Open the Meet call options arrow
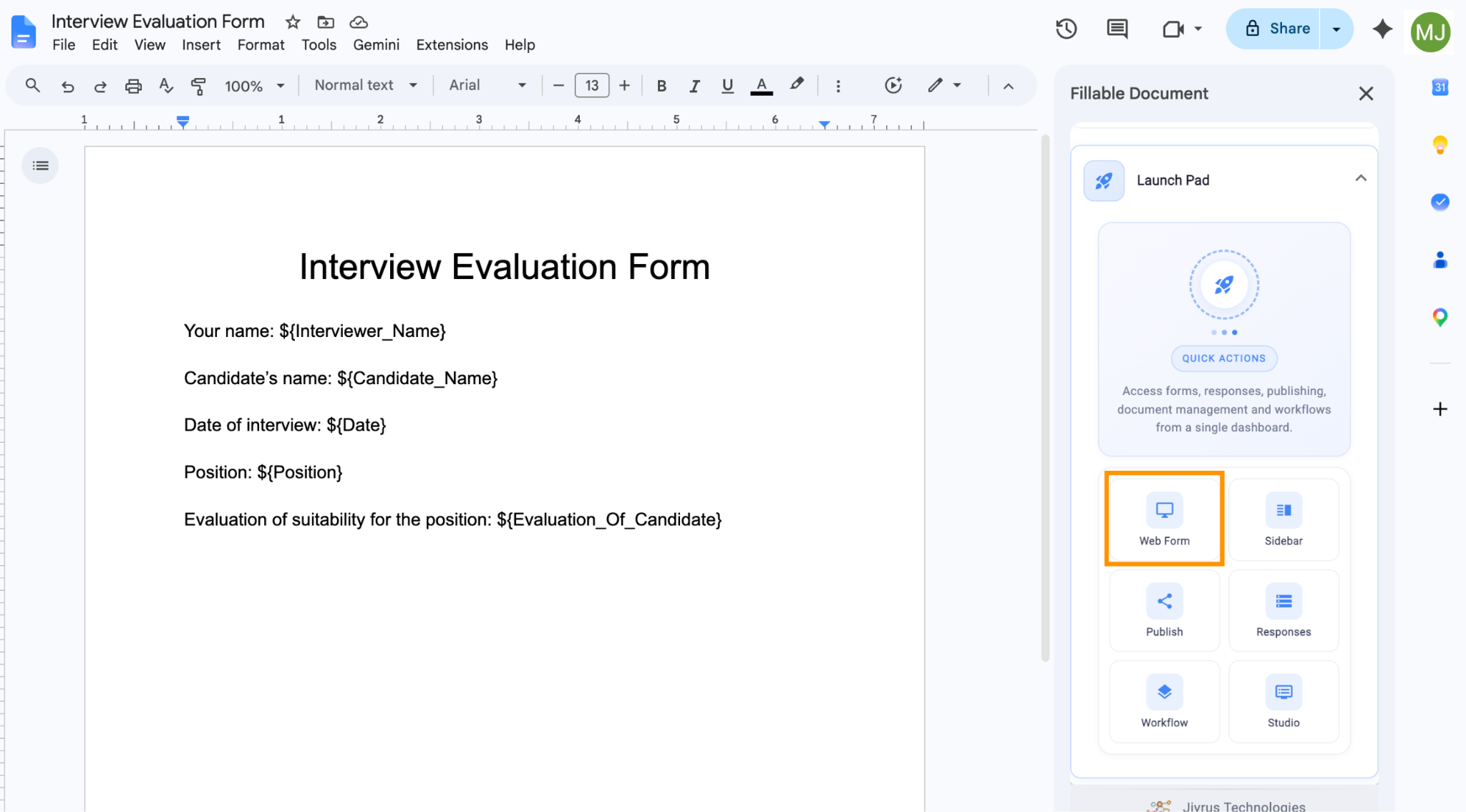Image resolution: width=1466 pixels, height=812 pixels. click(x=1198, y=29)
